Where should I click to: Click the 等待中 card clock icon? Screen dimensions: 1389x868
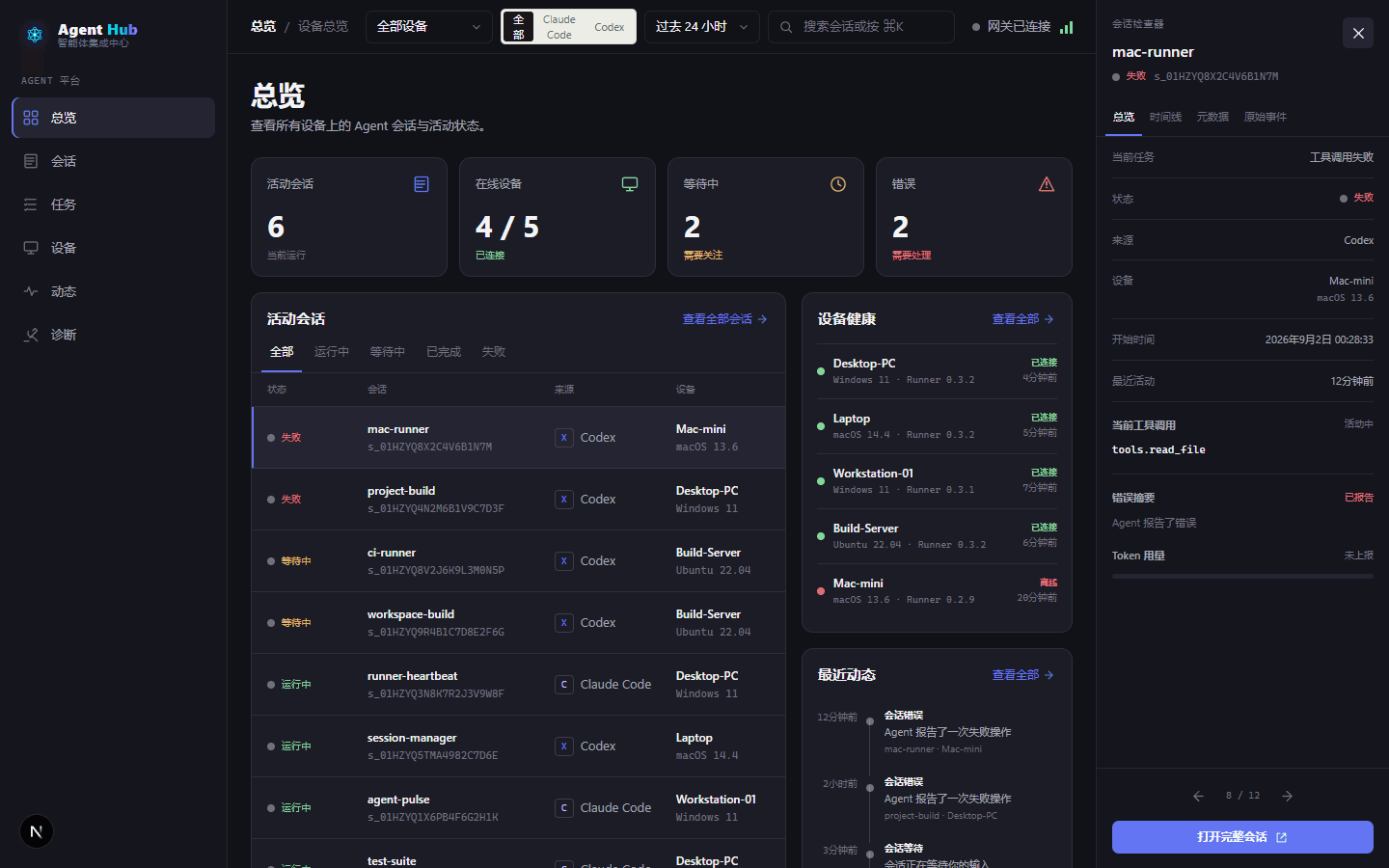coord(838,184)
